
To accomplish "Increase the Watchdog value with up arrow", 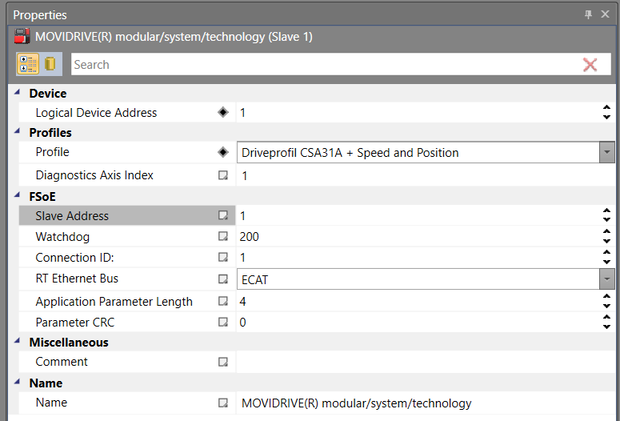I will coord(606,233).
